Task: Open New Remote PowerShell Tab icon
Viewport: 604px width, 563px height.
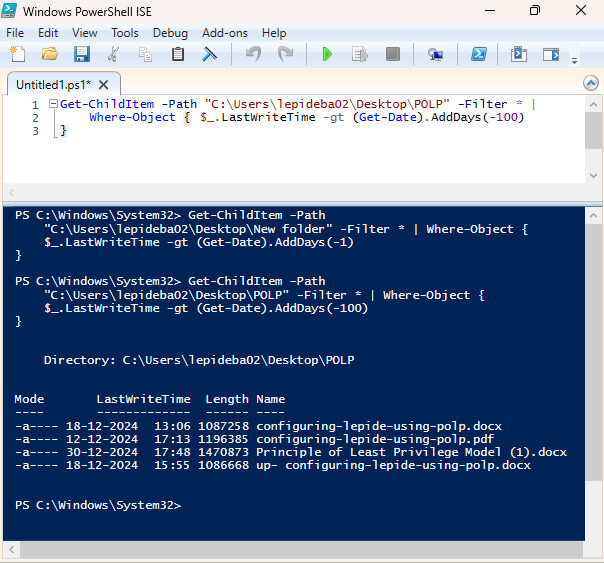Action: pos(435,54)
